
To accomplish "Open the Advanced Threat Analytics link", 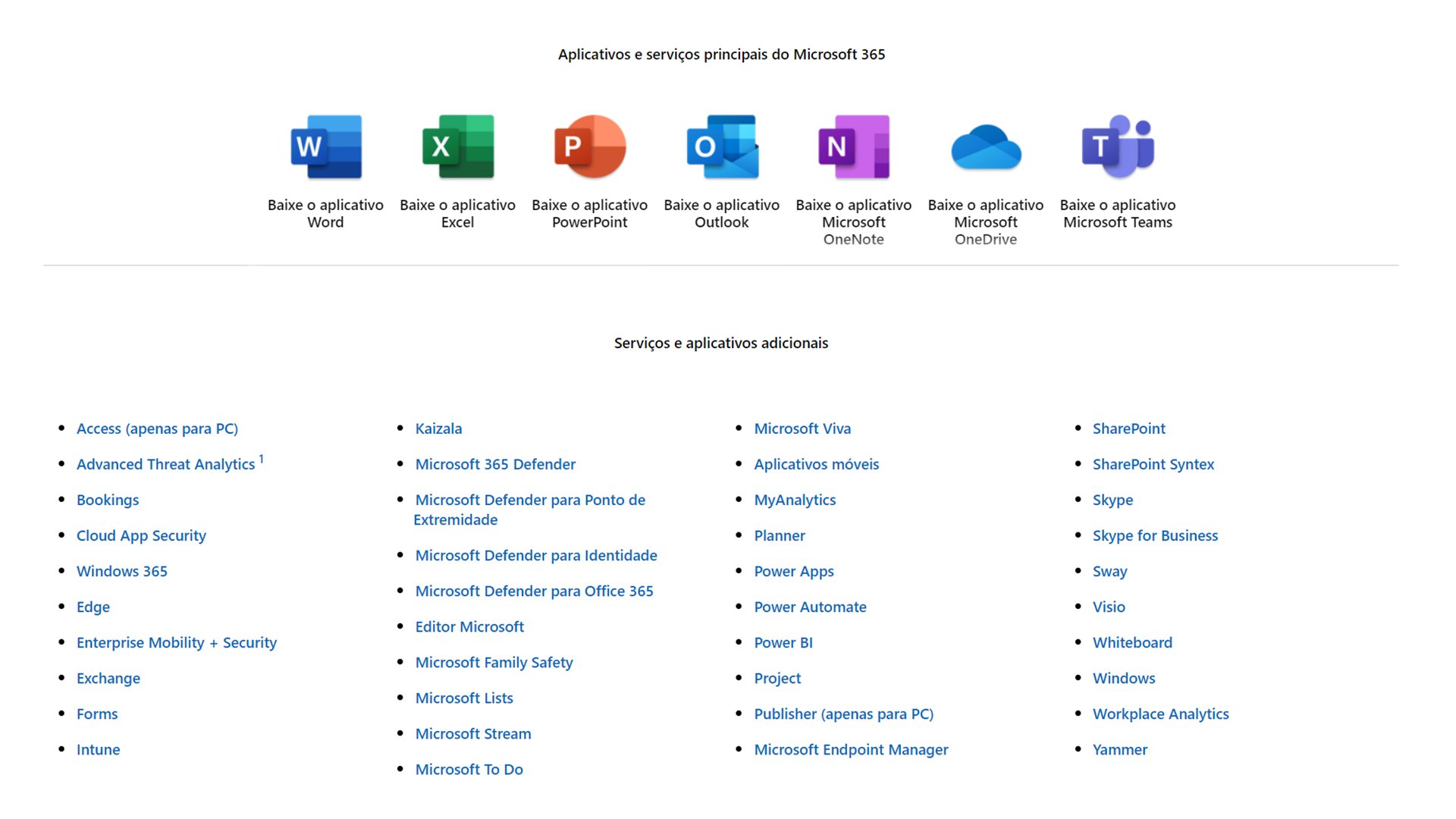I will [165, 464].
